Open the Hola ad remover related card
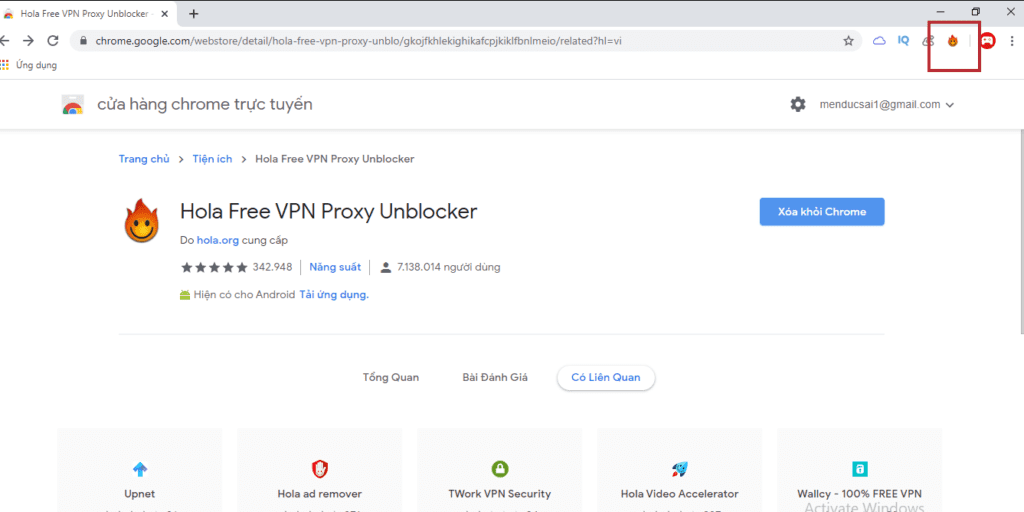 tap(319, 470)
